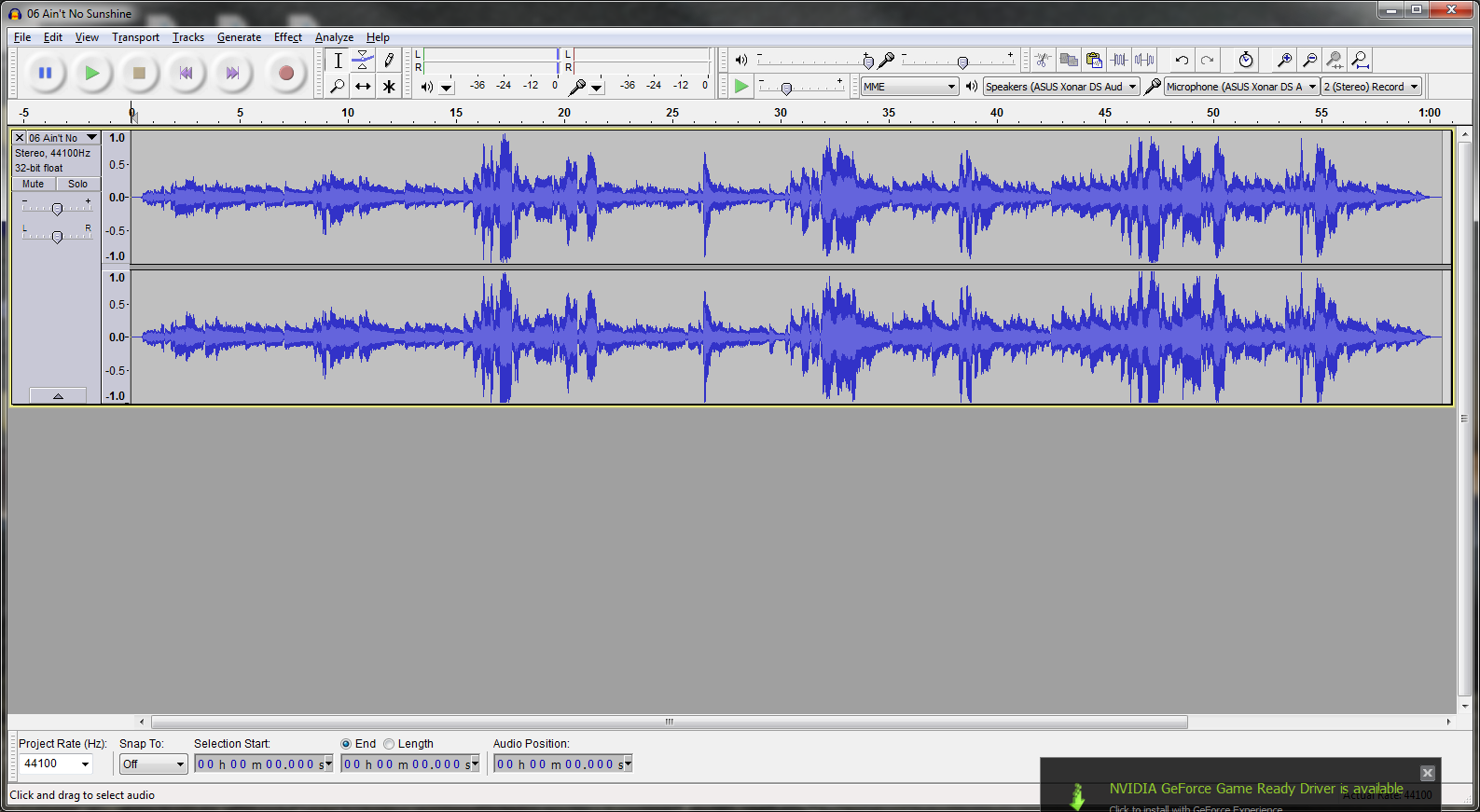Close the 06 Ain't No track

19,138
